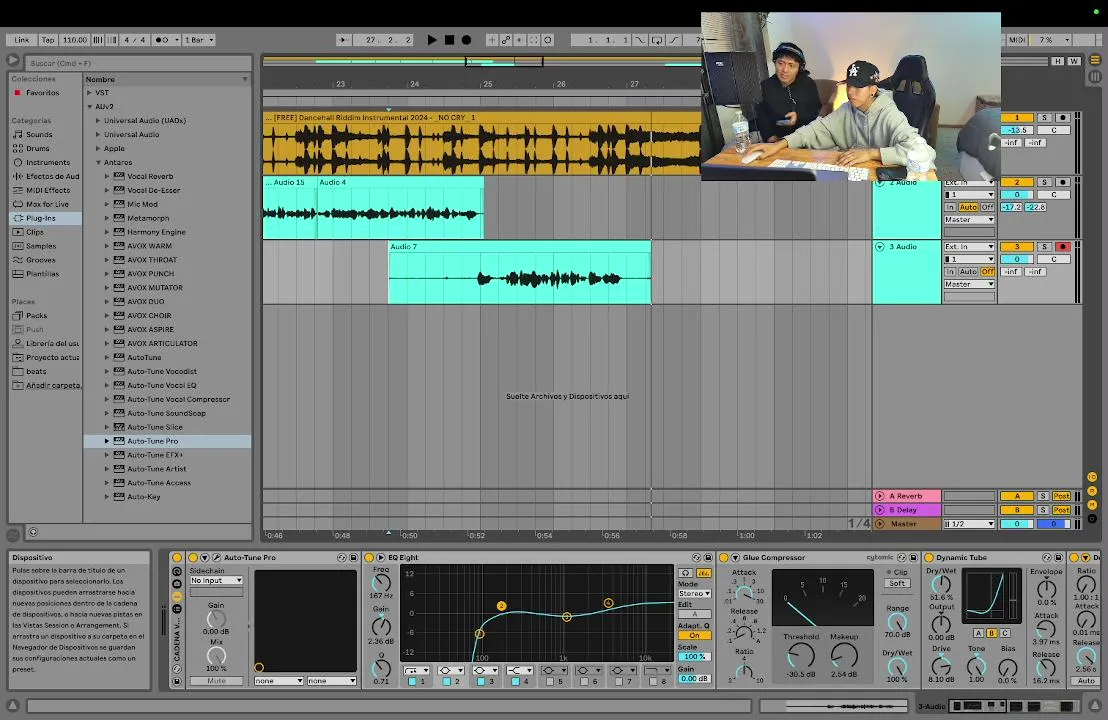Viewport: 1108px width, 720px height.
Task: Click the Tap tempo button
Action: click(47, 40)
